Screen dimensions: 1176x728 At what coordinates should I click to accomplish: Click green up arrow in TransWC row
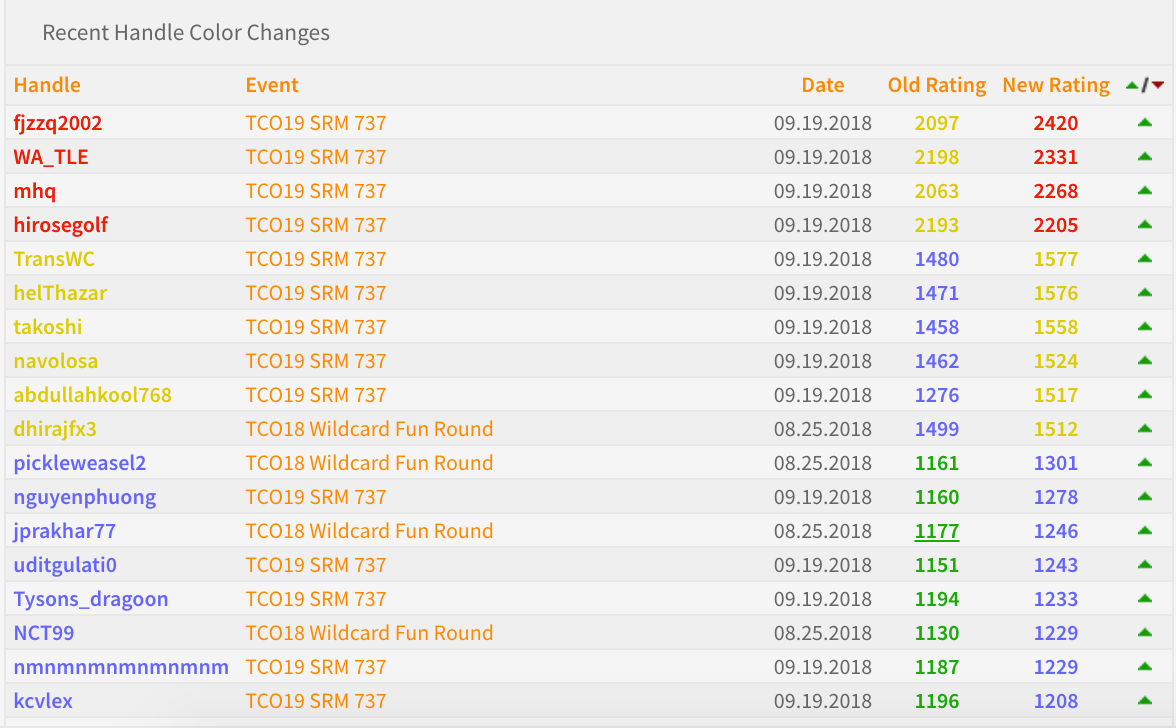pos(1145,259)
